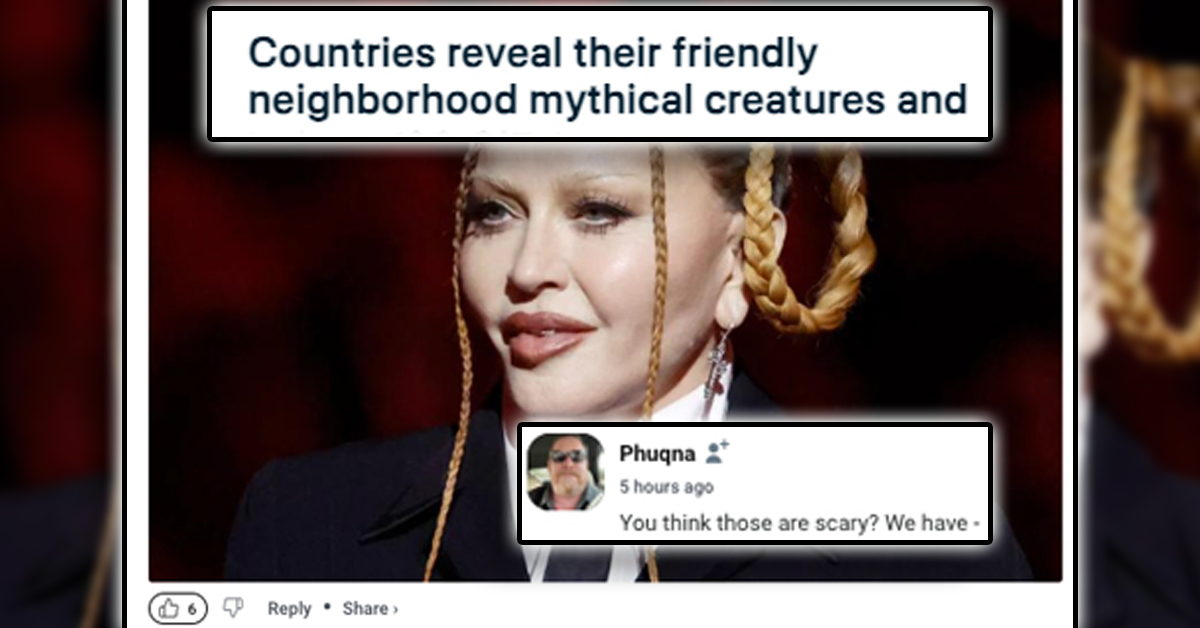Click the thumbs up like icon
This screenshot has width=1200, height=628.
pyautogui.click(x=168, y=608)
